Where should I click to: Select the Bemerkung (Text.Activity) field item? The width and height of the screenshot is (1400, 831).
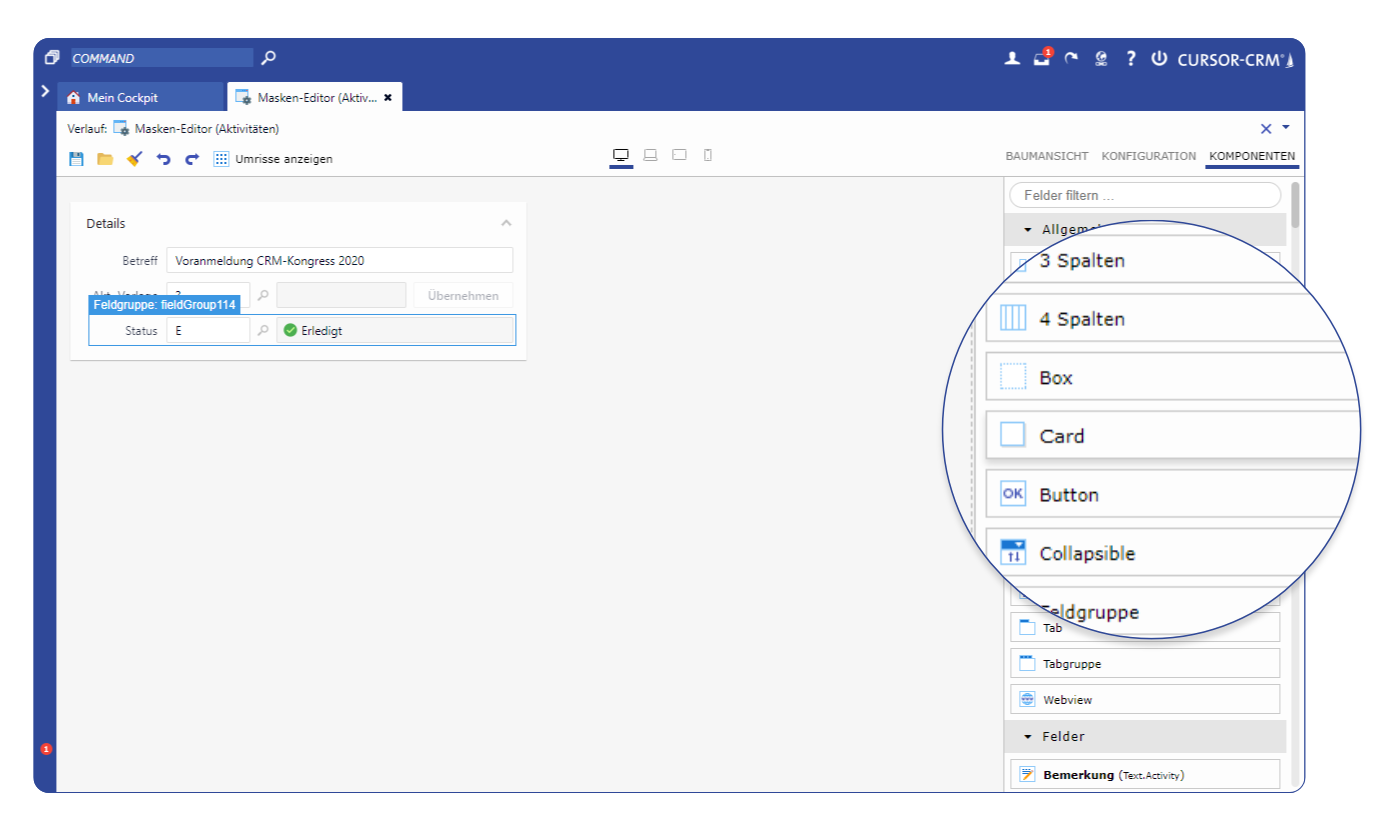tap(1145, 774)
